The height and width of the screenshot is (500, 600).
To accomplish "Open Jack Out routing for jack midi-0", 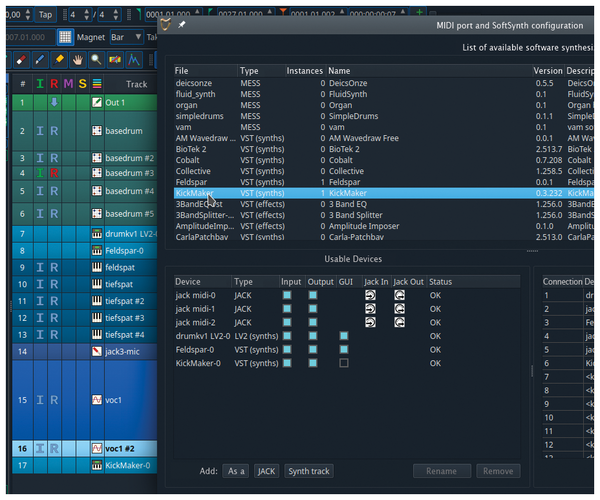I will [x=399, y=295].
